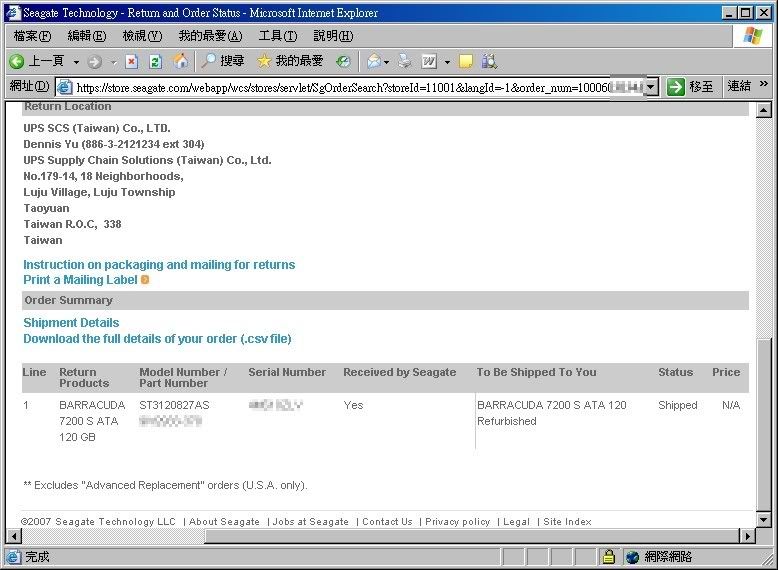Open the View (檢視) menu
This screenshot has width=778, height=570.
coord(142,36)
